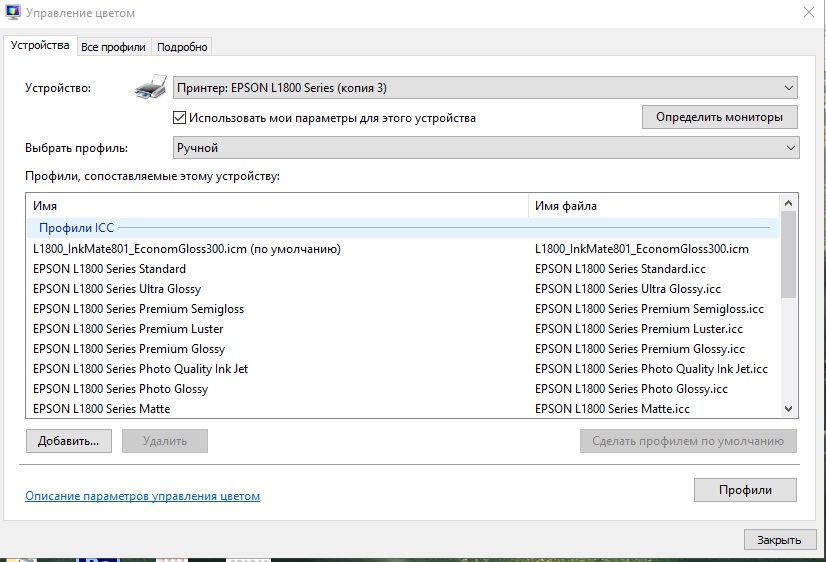The height and width of the screenshot is (562, 826).
Task: Click file name EPSON L1800 Series Photo Quality Ink Jet.icc
Action: tap(652, 369)
